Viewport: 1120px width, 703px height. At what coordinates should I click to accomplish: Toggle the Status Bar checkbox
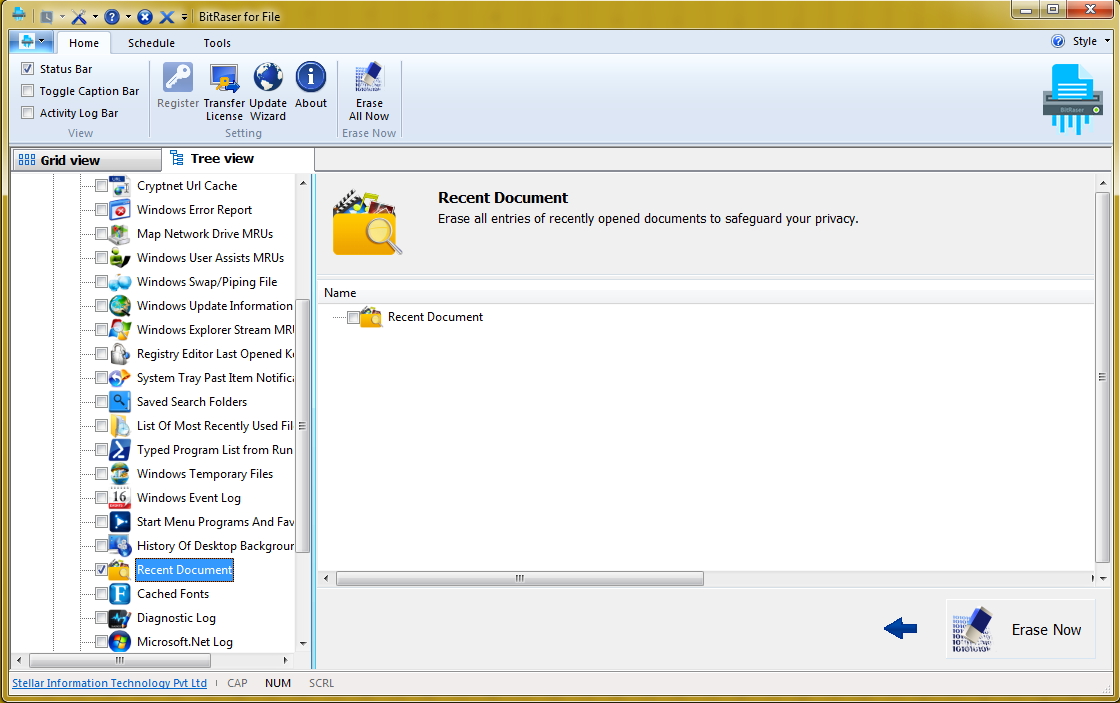tap(28, 69)
